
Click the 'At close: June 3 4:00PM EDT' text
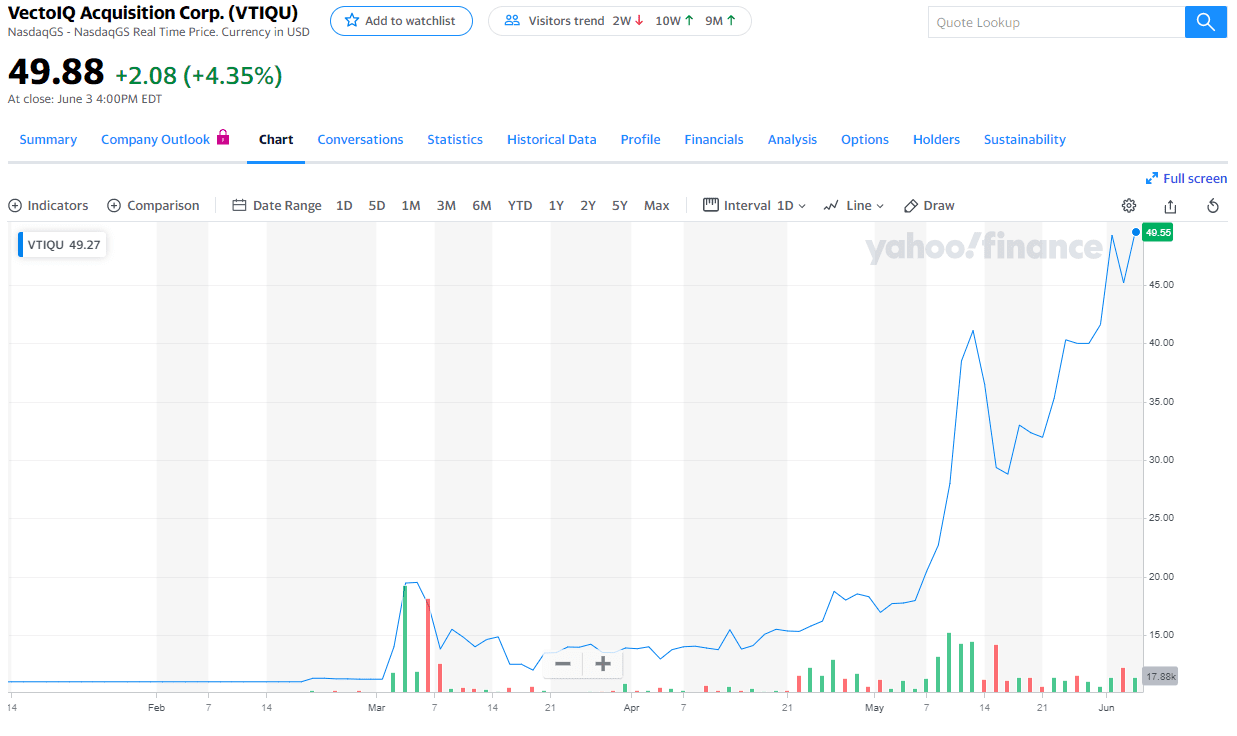click(85, 99)
